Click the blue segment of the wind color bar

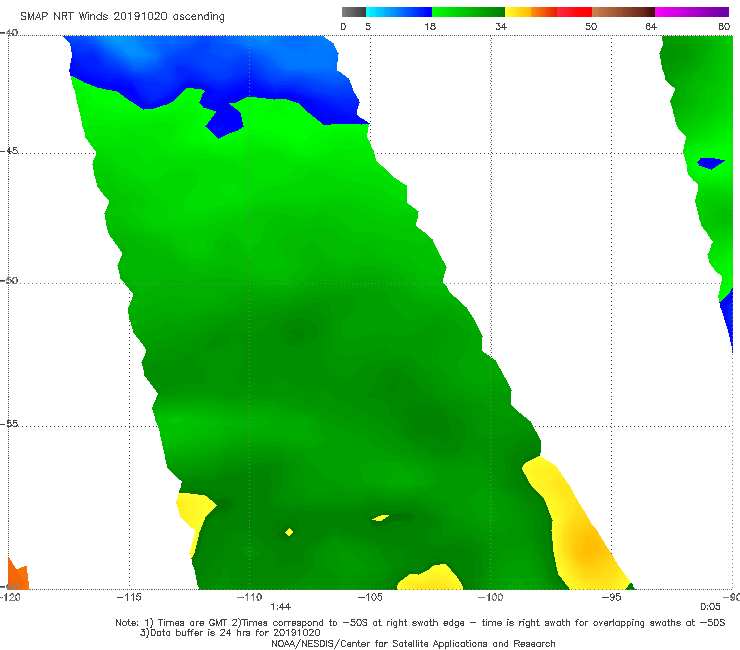point(399,12)
